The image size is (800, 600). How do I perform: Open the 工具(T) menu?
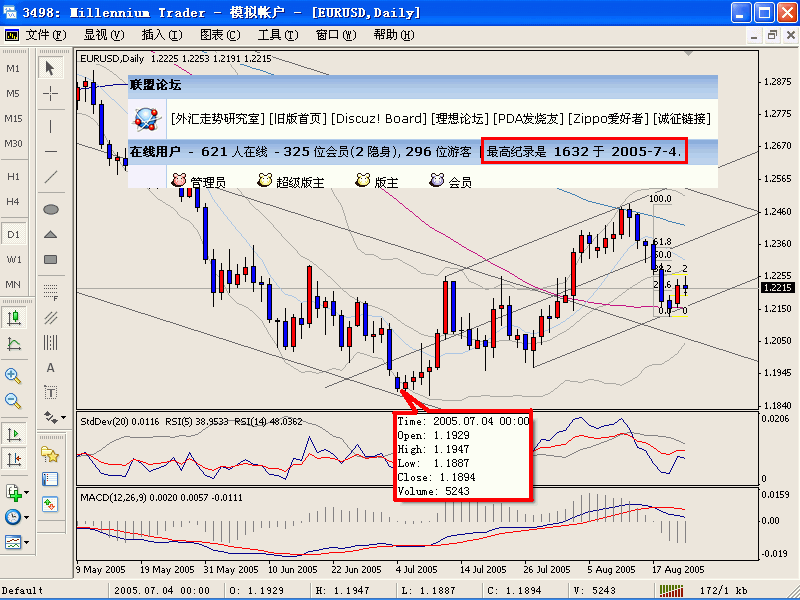(278, 35)
